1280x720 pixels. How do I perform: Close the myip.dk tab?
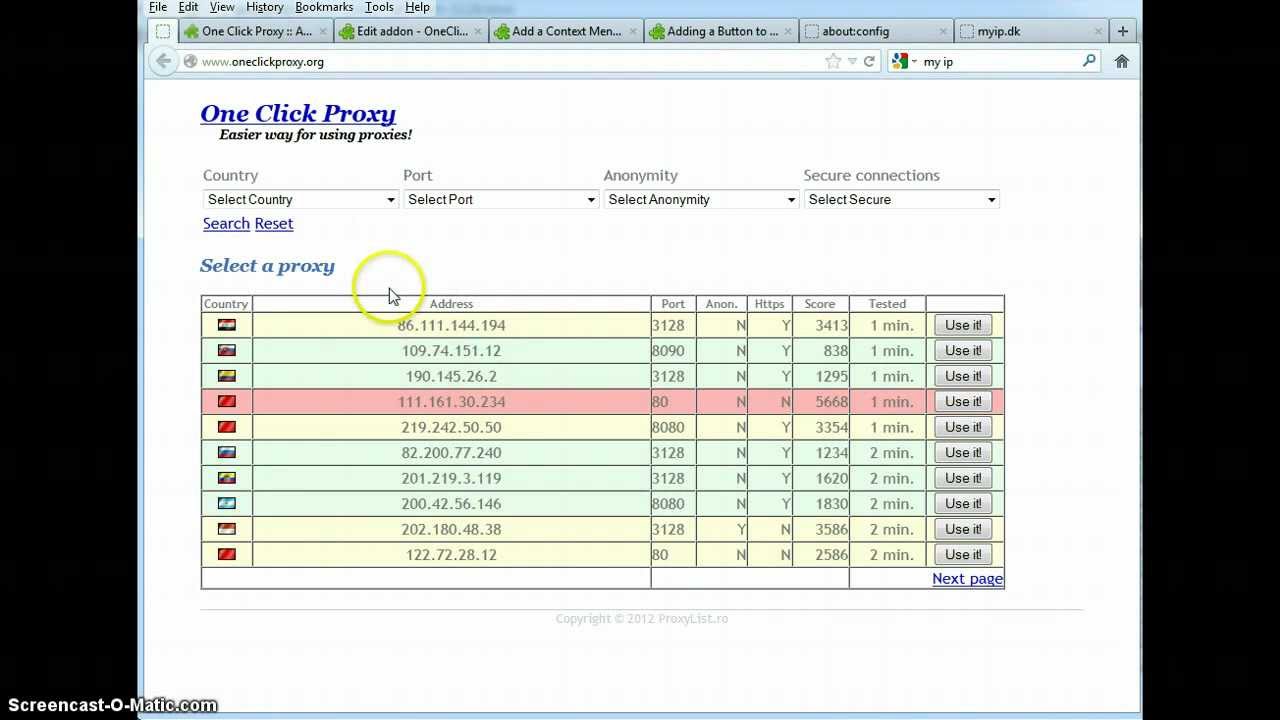click(1099, 31)
